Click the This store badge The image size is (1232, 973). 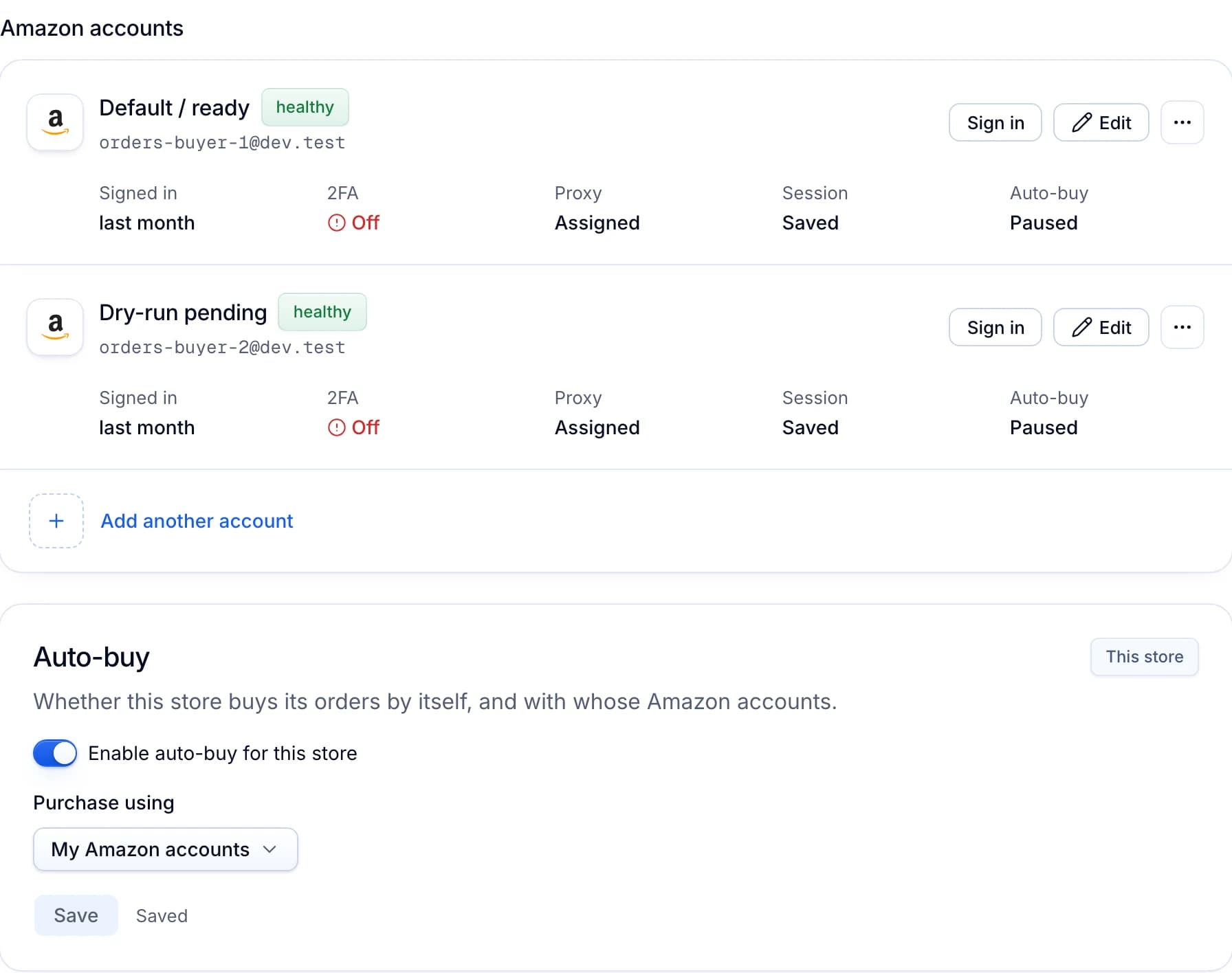pos(1144,657)
